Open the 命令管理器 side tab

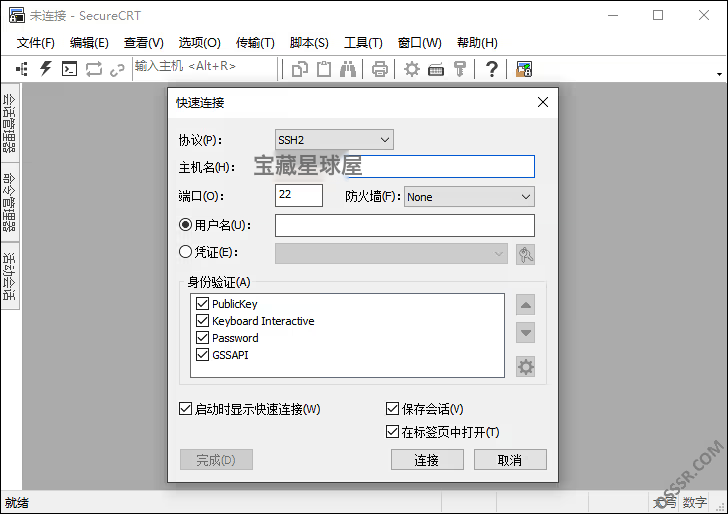(x=10, y=202)
